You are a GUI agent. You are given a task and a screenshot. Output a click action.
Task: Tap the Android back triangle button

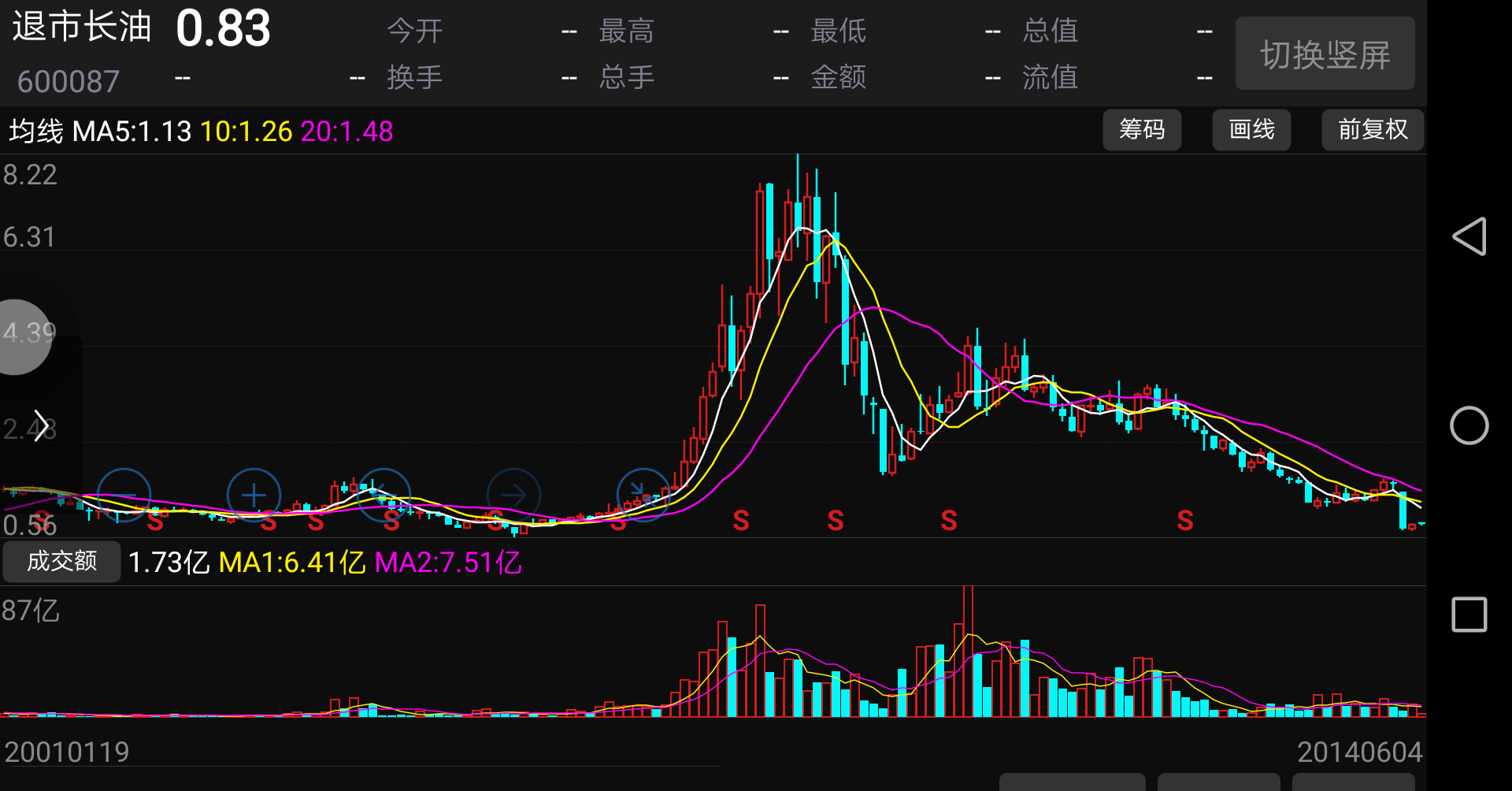point(1469,236)
